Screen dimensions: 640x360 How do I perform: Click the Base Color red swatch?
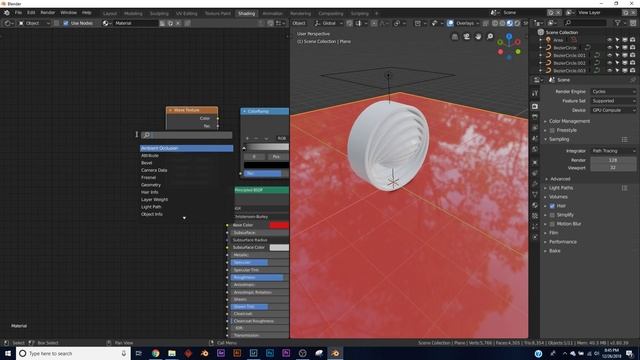(279, 225)
